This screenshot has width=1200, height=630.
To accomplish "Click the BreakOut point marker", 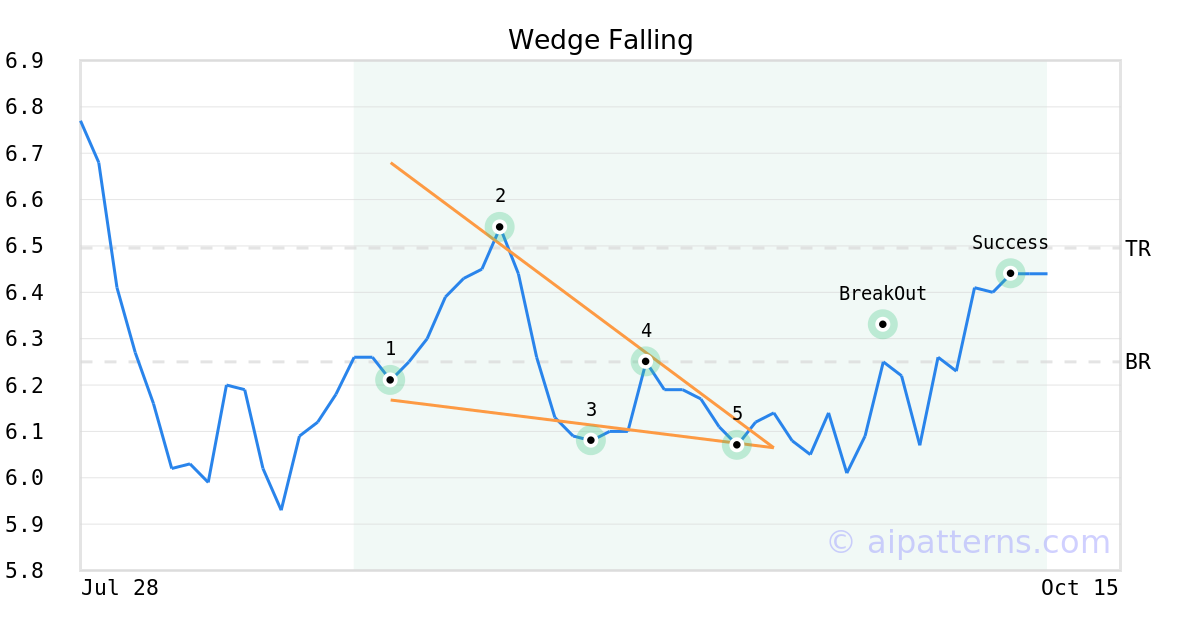I will (x=882, y=324).
